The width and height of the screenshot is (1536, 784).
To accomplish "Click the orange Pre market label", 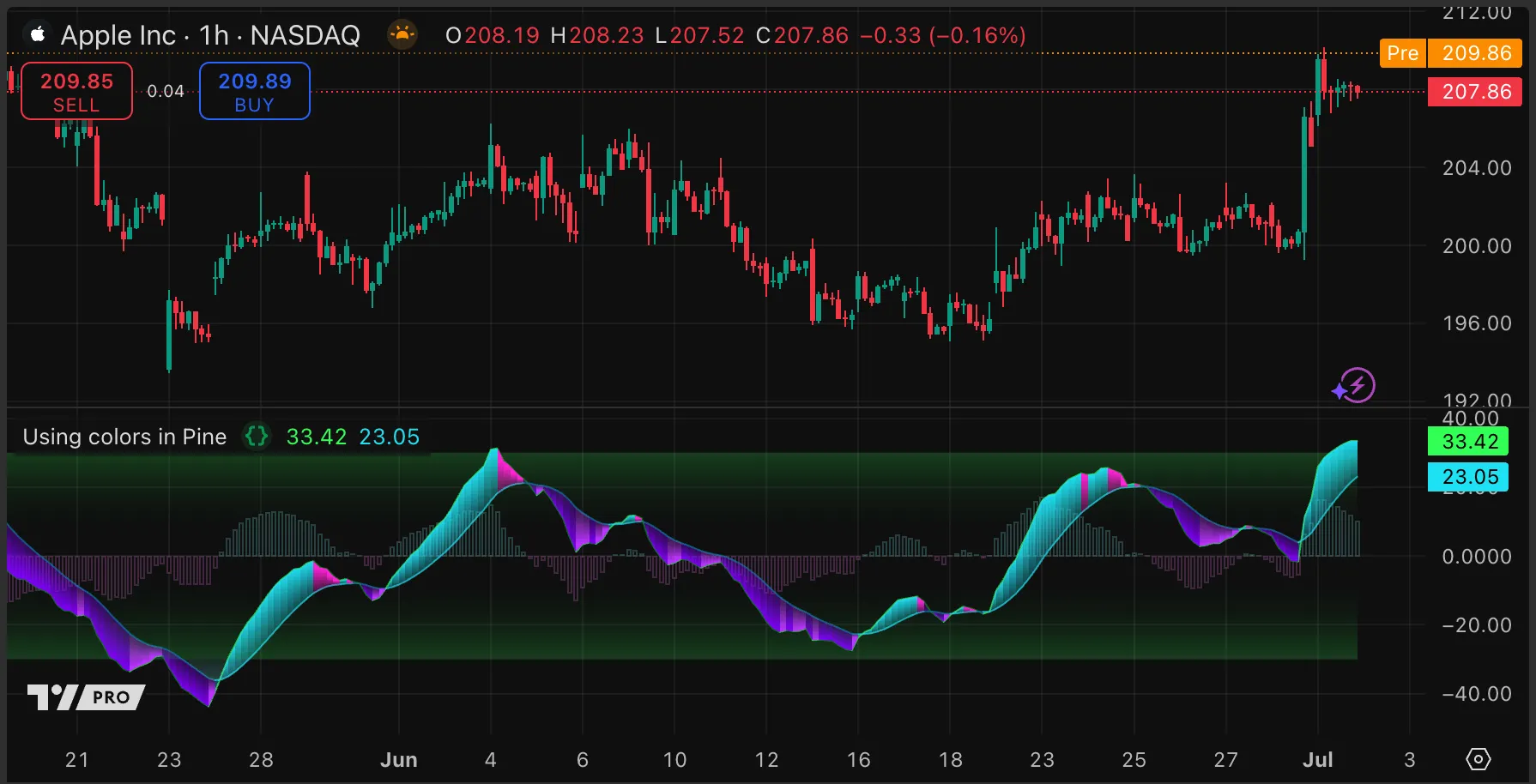I will (x=1402, y=53).
